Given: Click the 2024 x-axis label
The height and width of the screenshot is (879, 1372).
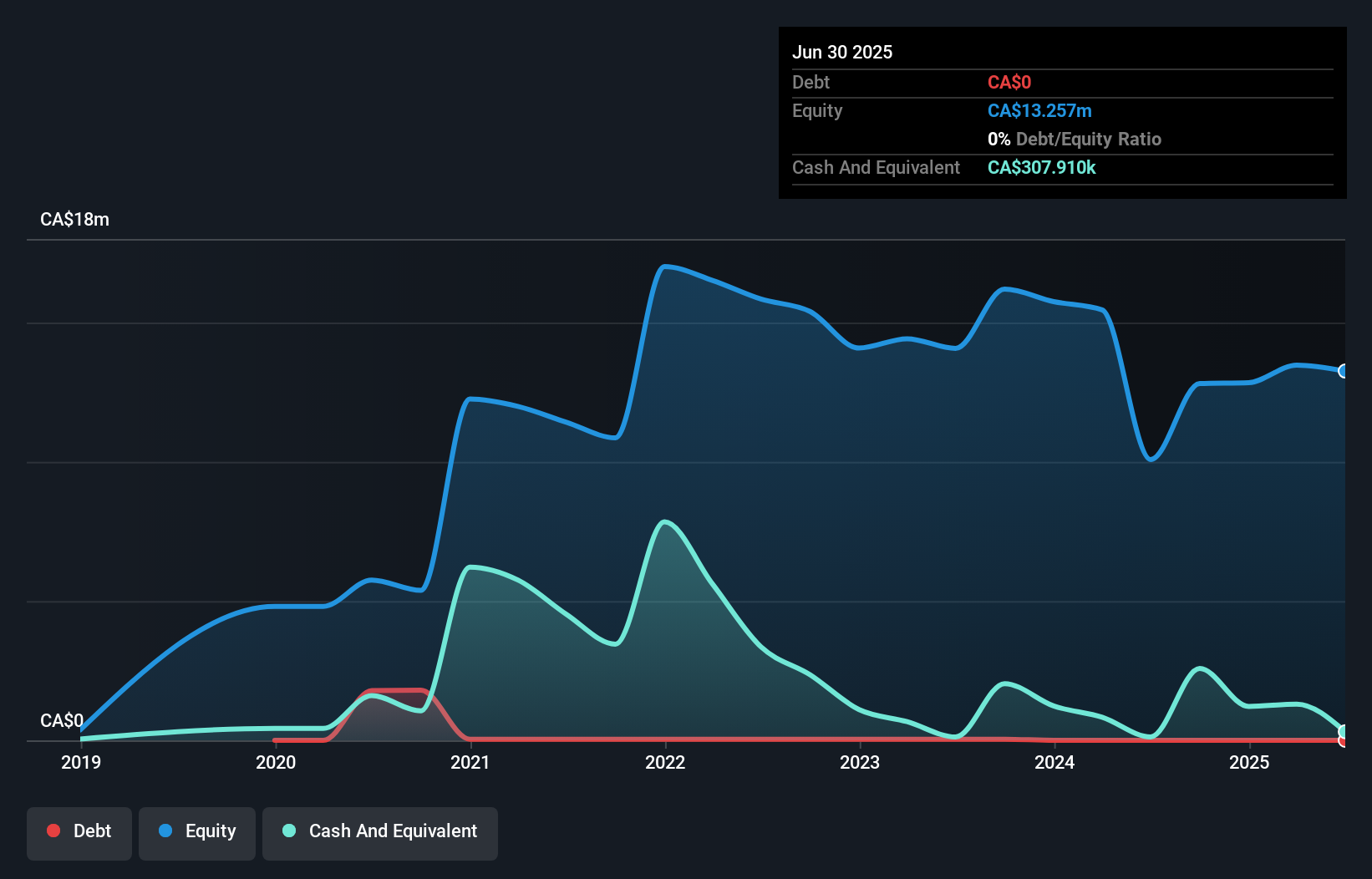Looking at the screenshot, I should tap(1054, 762).
